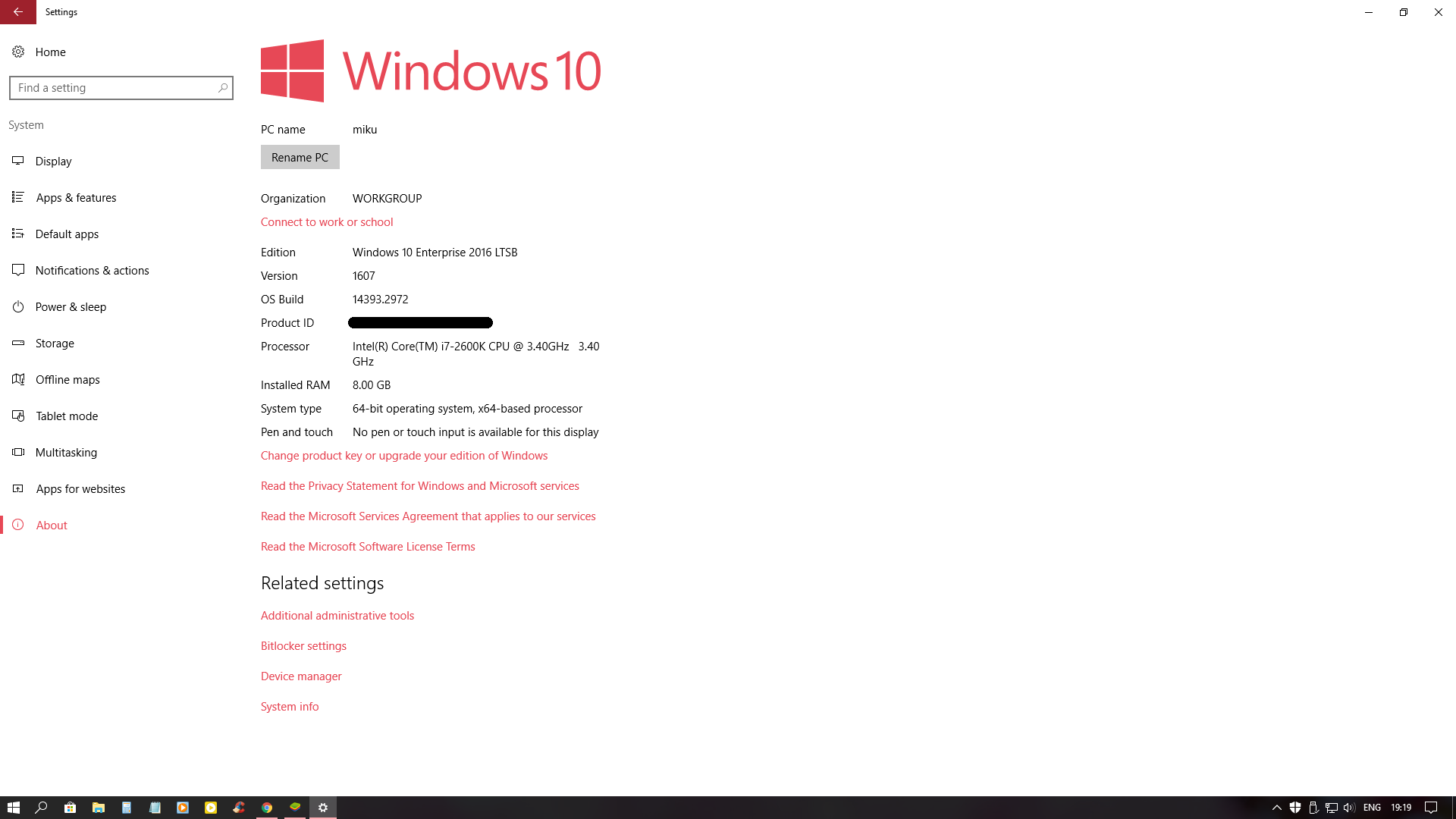Click the back arrow in Settings

click(x=17, y=12)
